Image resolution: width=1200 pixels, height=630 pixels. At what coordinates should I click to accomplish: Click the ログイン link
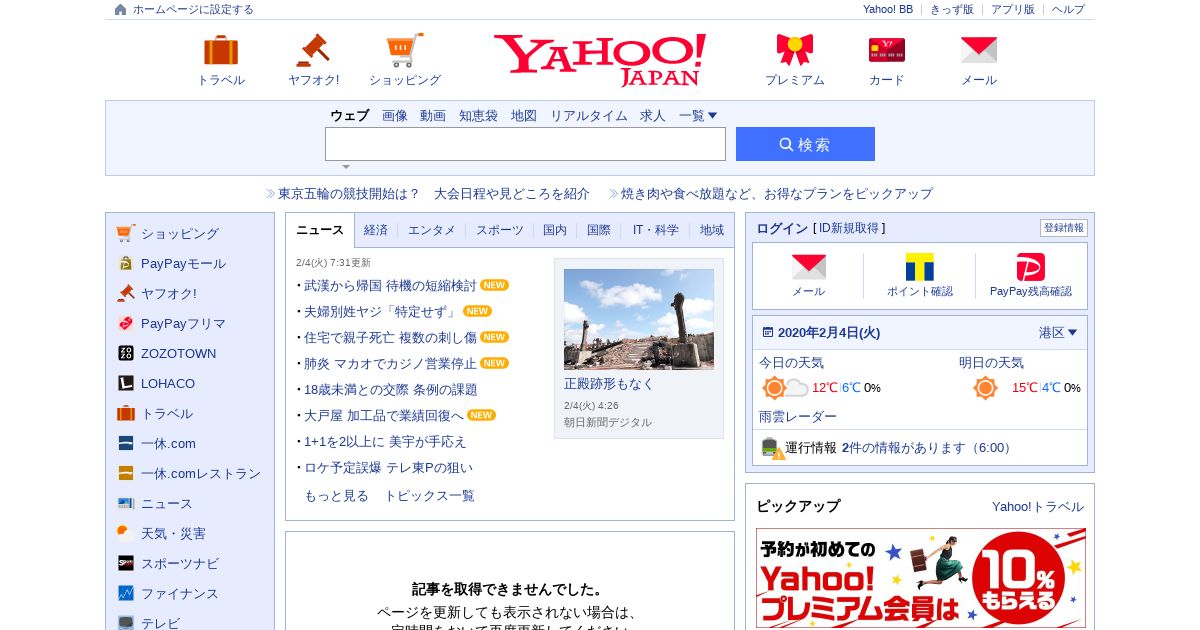782,228
